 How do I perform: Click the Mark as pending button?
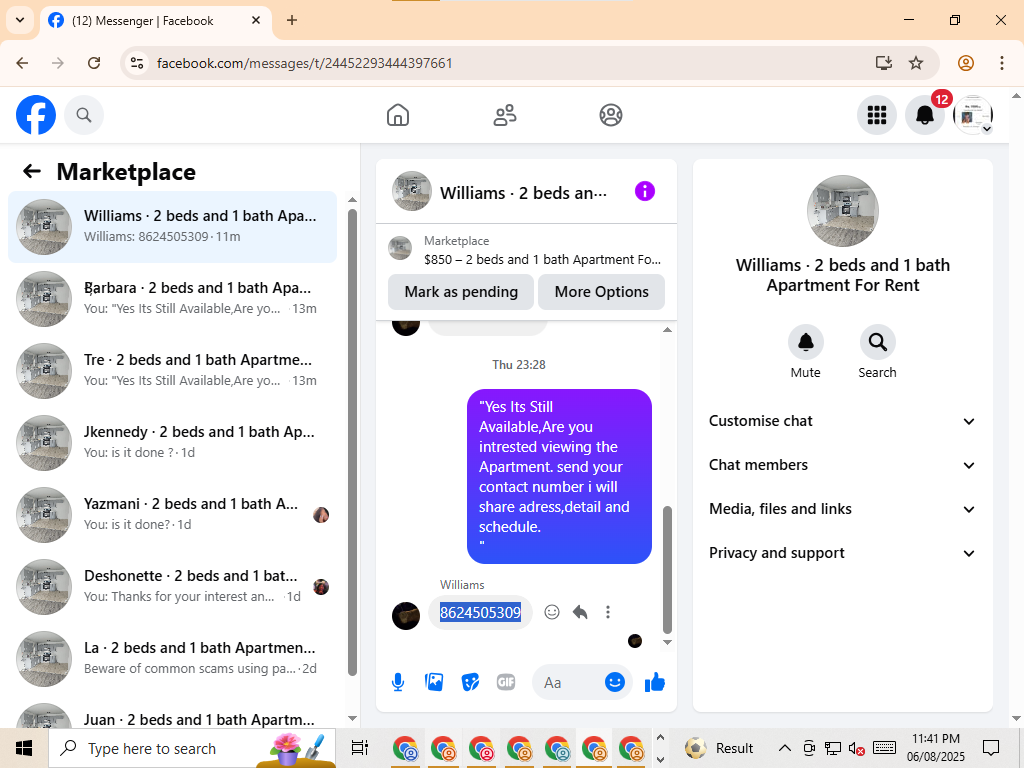click(x=461, y=292)
